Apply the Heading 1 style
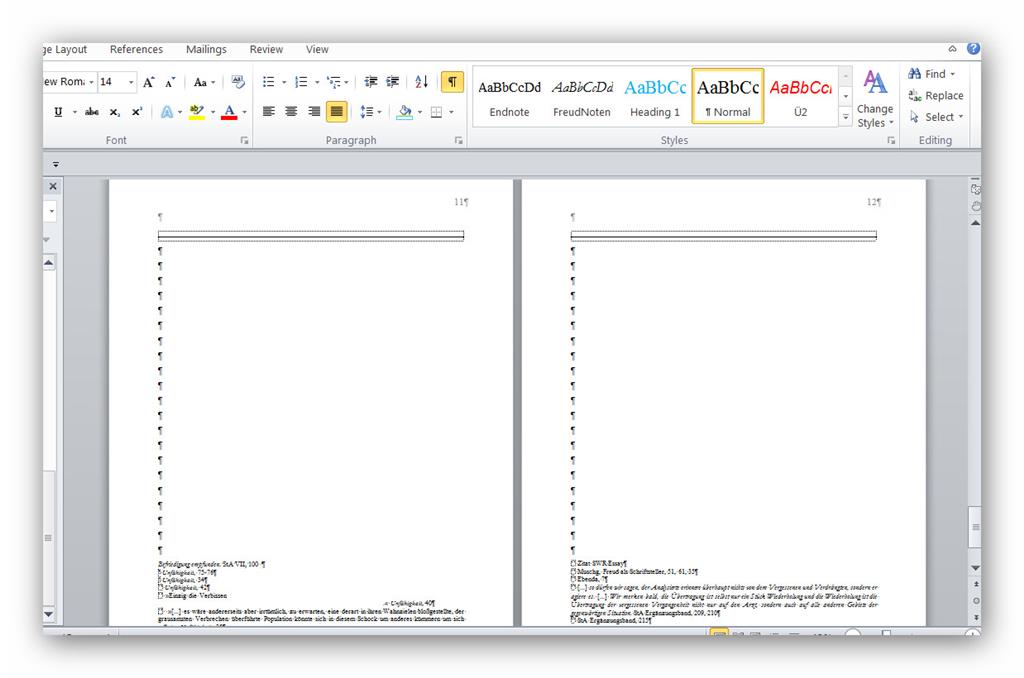Viewport: 1024px width, 678px height. tap(655, 98)
